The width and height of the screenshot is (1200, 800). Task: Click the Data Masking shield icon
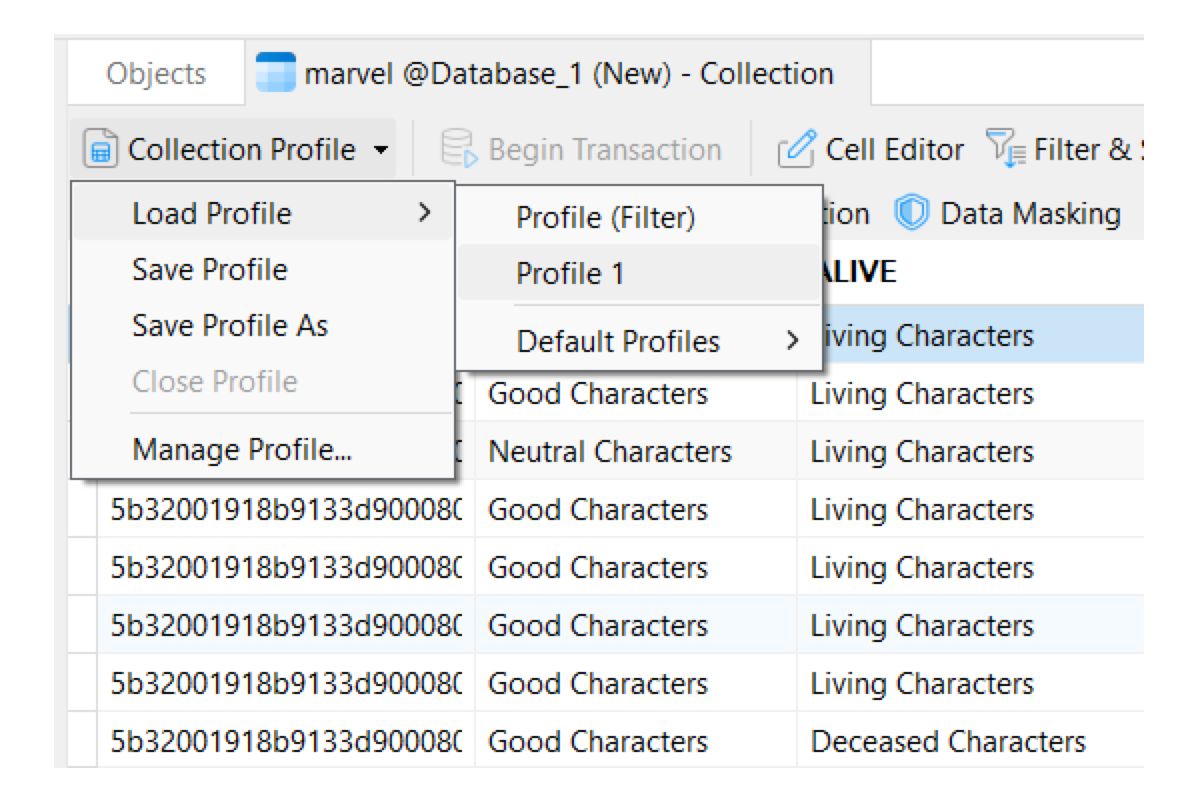[x=911, y=213]
